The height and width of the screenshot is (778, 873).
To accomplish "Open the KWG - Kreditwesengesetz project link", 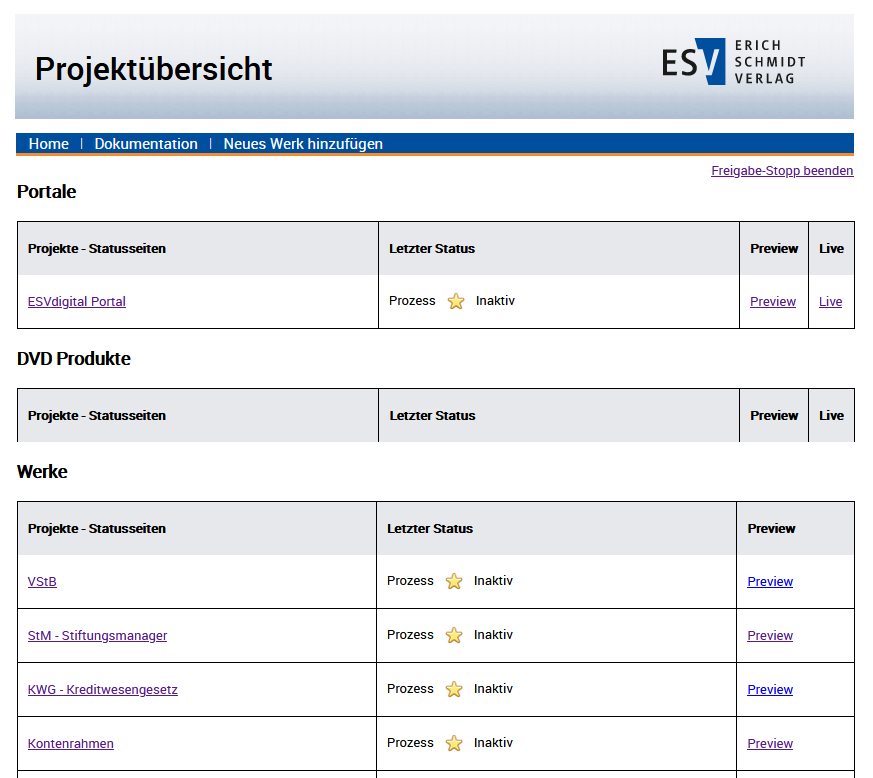I will (x=102, y=689).
